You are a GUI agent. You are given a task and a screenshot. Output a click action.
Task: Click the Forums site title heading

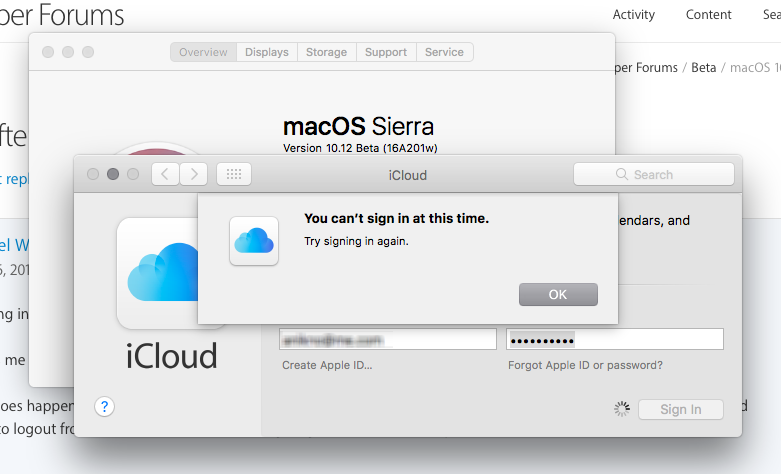coord(62,15)
